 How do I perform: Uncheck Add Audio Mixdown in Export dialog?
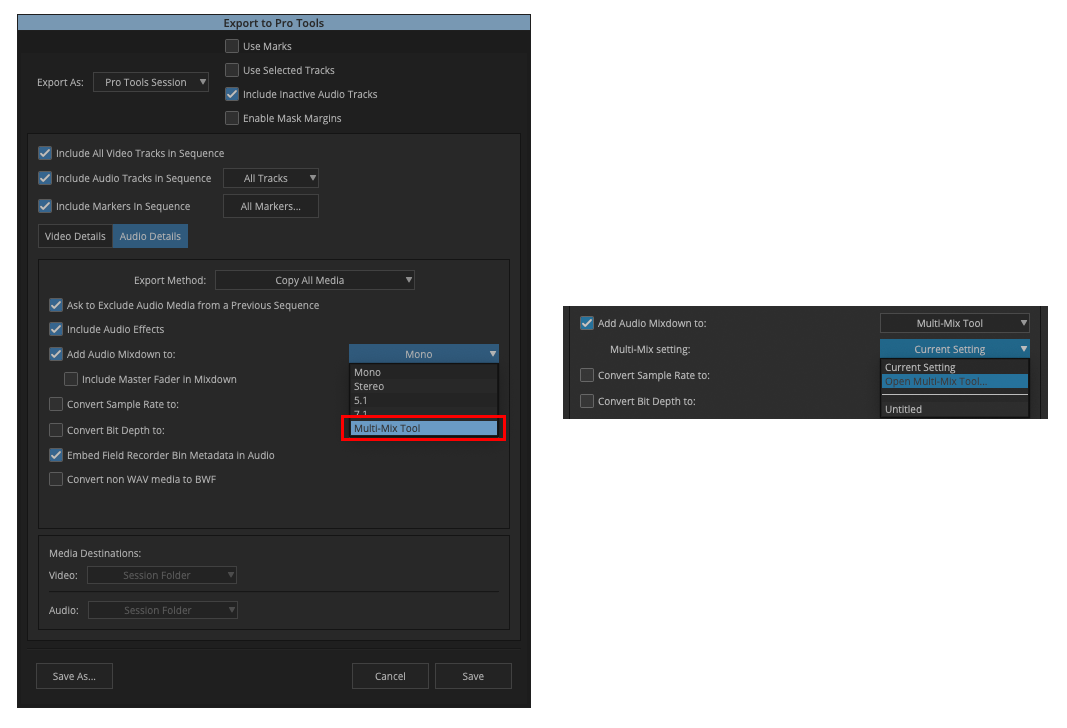(56, 354)
